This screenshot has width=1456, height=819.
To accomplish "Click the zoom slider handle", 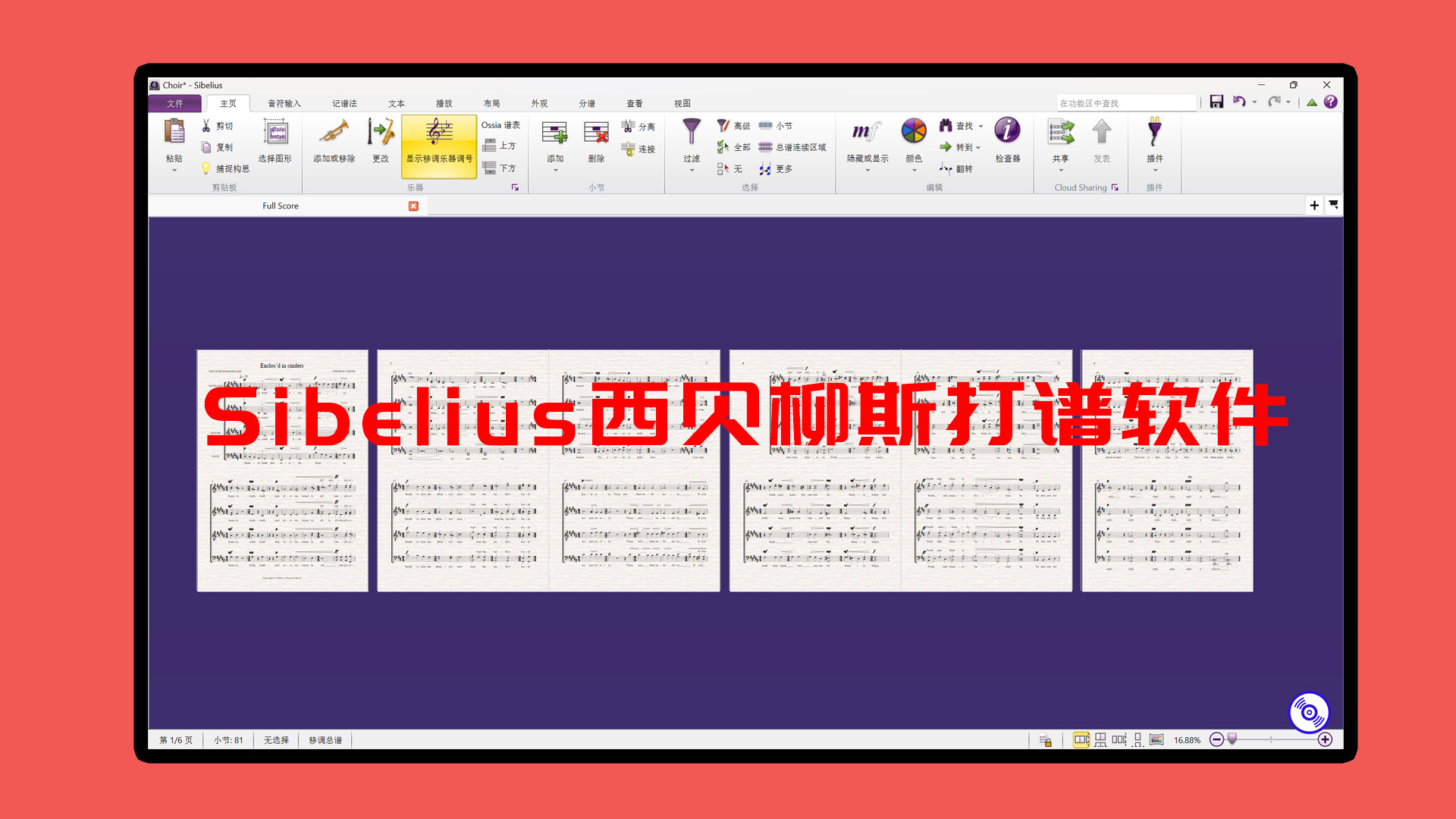I will pos(1232,739).
